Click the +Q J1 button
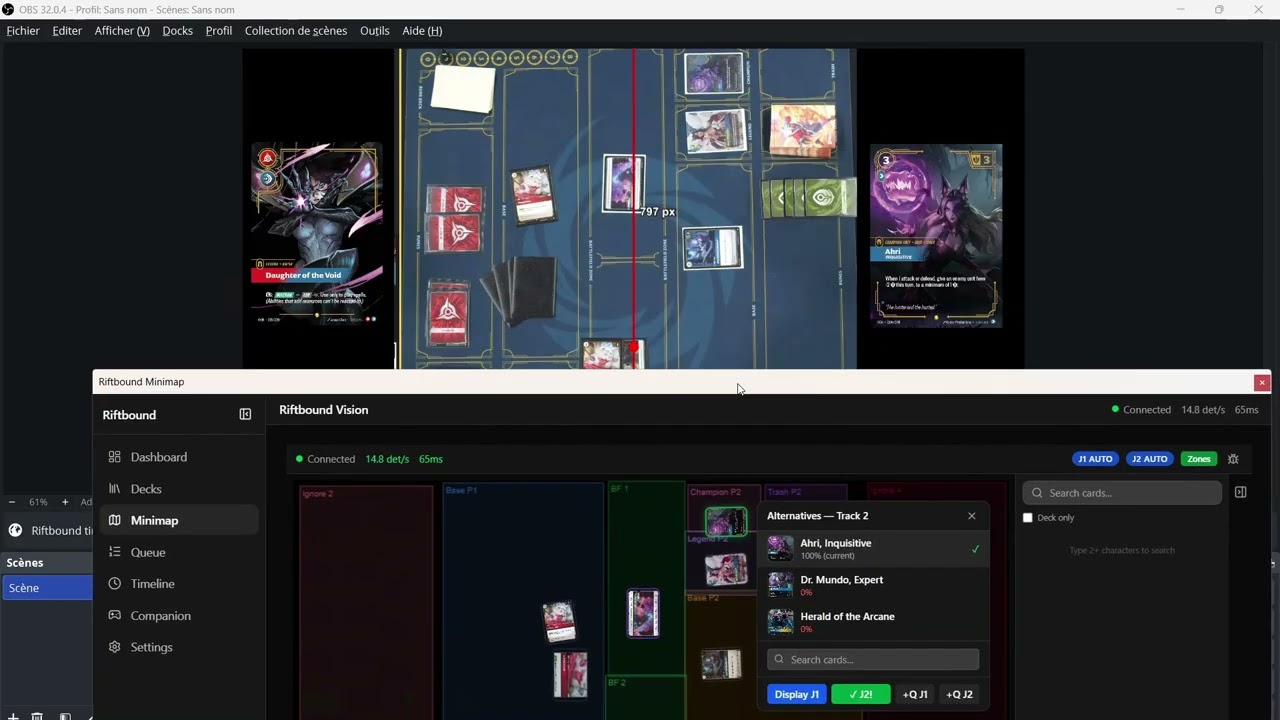The height and width of the screenshot is (720, 1280). click(x=915, y=694)
